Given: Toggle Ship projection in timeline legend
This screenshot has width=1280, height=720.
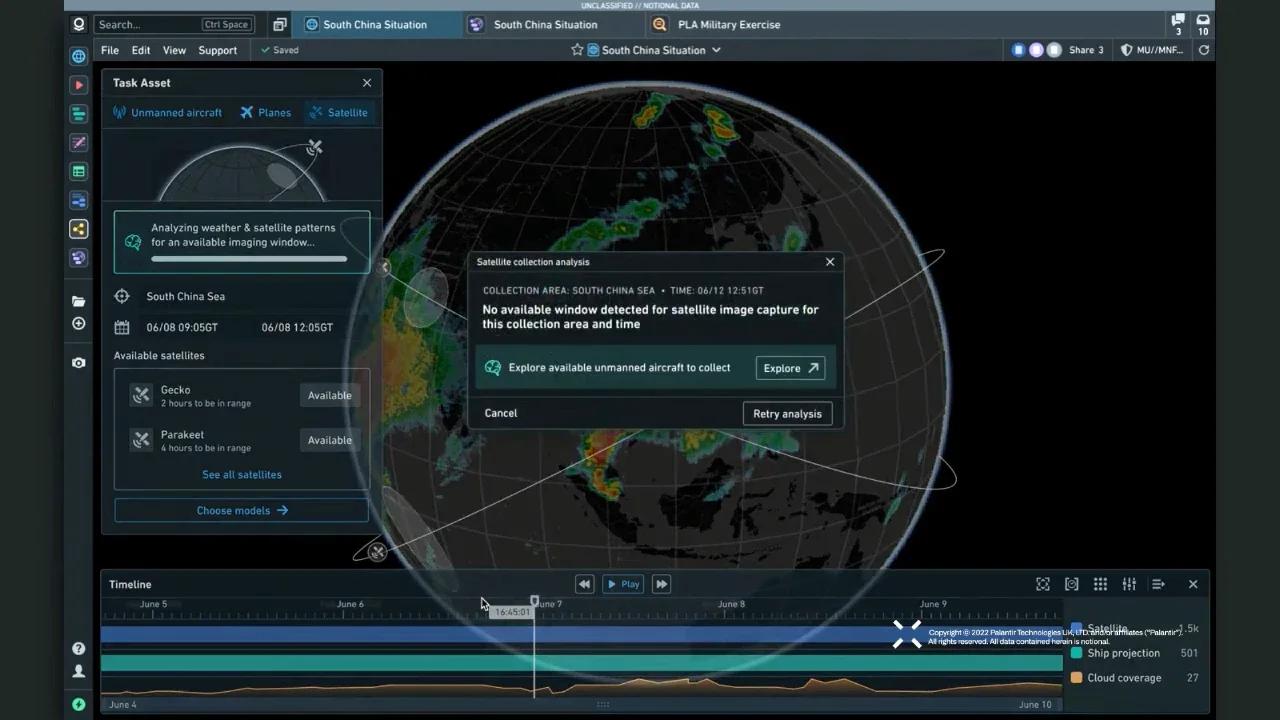Looking at the screenshot, I should (x=1123, y=653).
